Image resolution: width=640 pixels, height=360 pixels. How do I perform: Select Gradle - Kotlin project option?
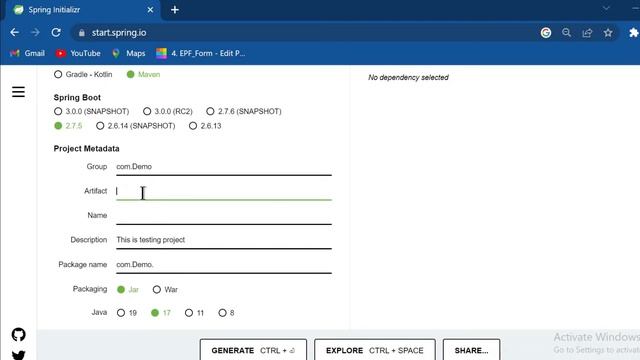pyautogui.click(x=83, y=74)
